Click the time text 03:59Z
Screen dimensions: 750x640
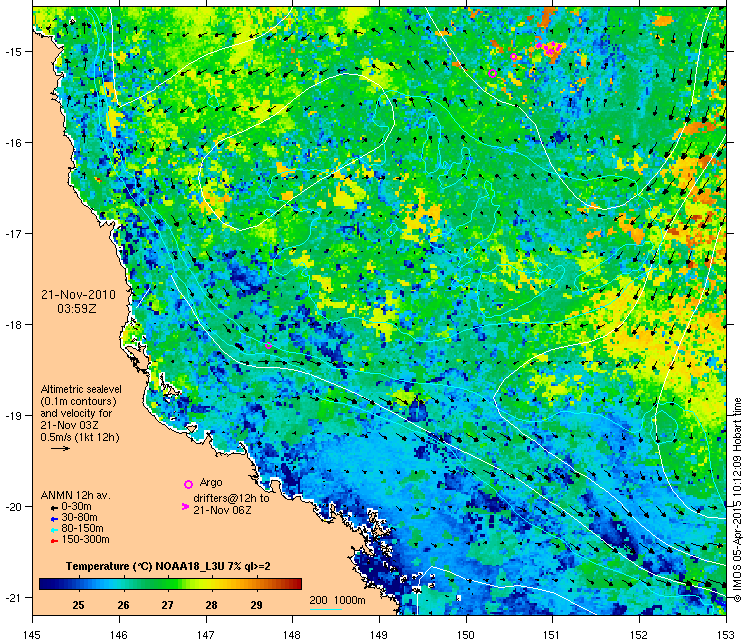[77, 309]
